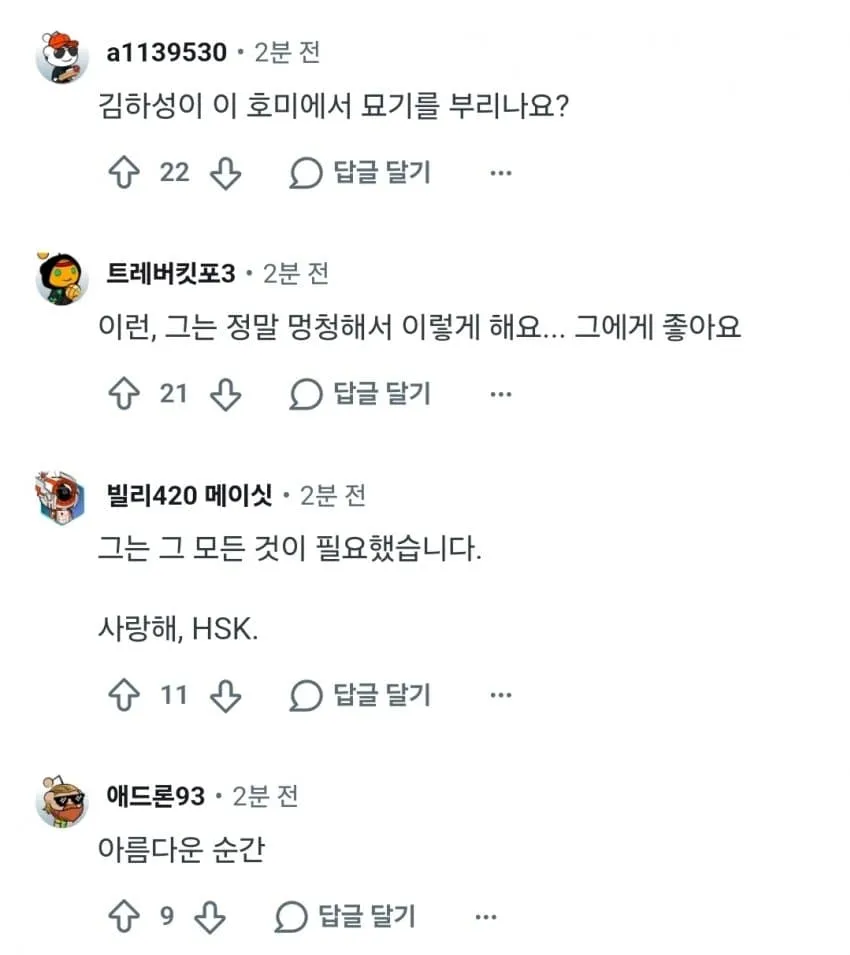
Task: Reply to 애드론93 with 답글 달기
Action: click(345, 917)
